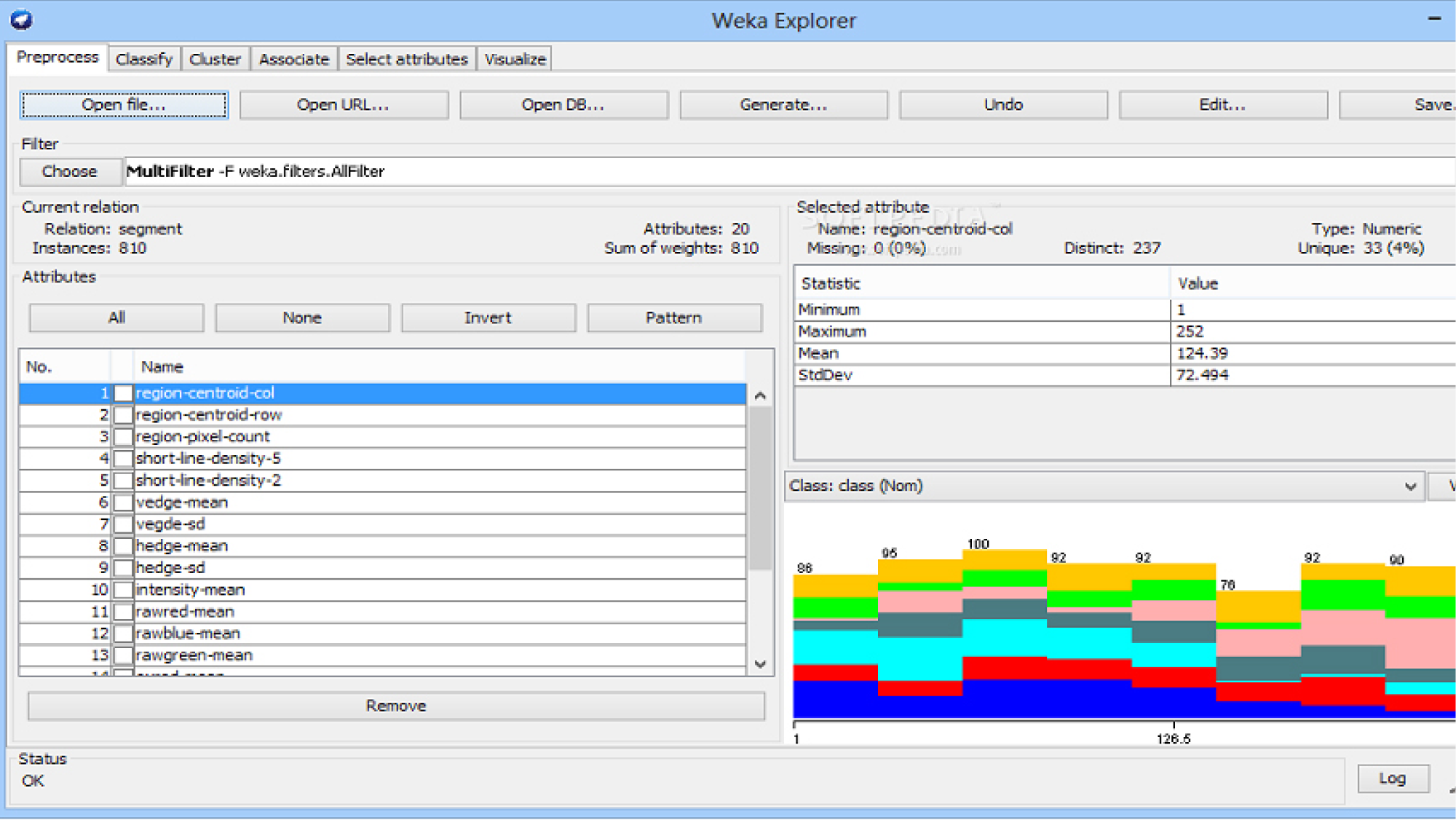This screenshot has width=1456, height=820.
Task: Click the Open file... button
Action: point(124,105)
